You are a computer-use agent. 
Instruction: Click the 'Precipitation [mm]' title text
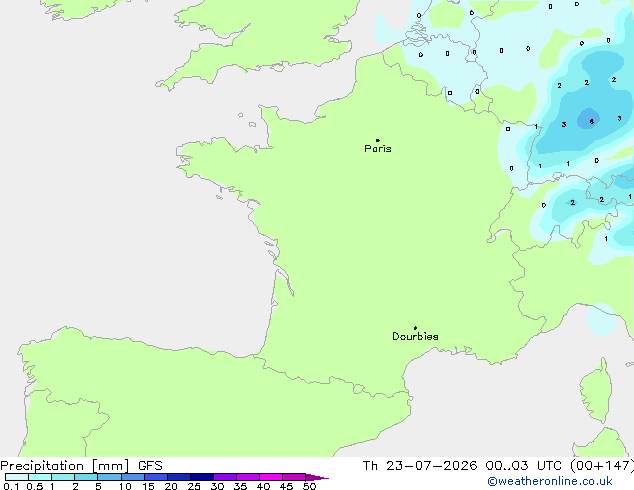(x=65, y=466)
